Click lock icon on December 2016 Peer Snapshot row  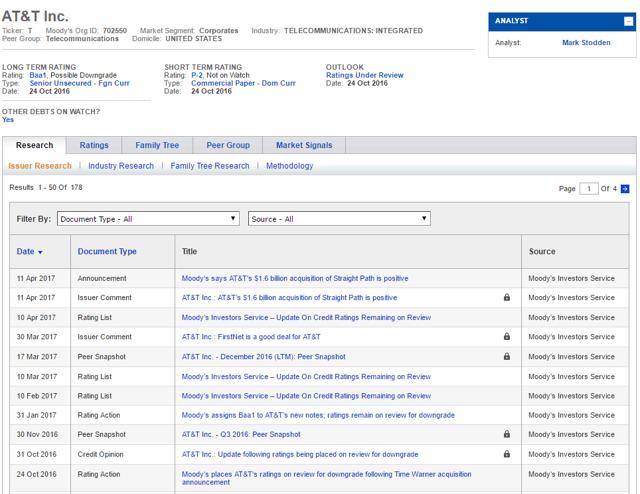coord(507,356)
